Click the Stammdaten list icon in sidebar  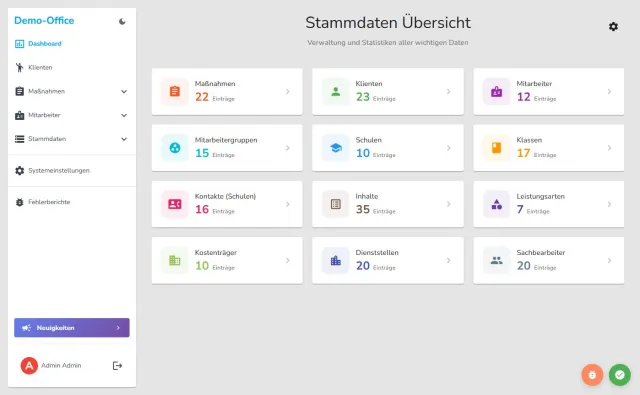pyautogui.click(x=19, y=139)
